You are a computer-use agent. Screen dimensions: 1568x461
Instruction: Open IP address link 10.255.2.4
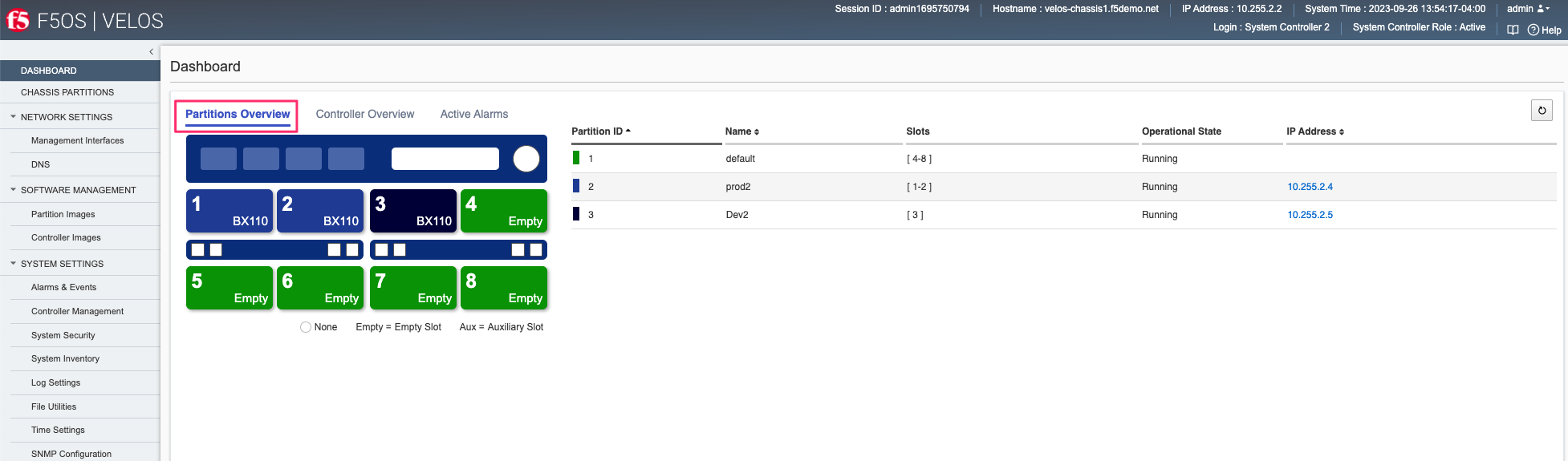point(1310,187)
